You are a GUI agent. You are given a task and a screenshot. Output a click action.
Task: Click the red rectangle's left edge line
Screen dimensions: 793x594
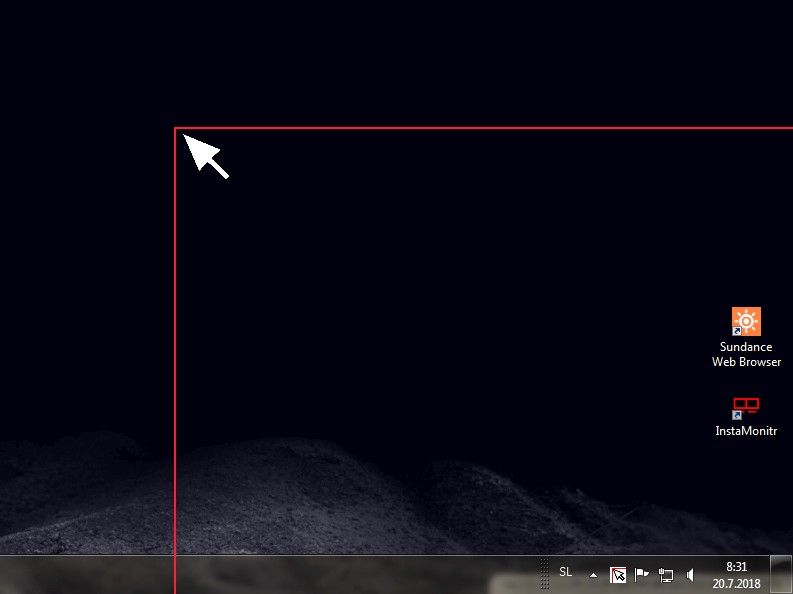175,350
